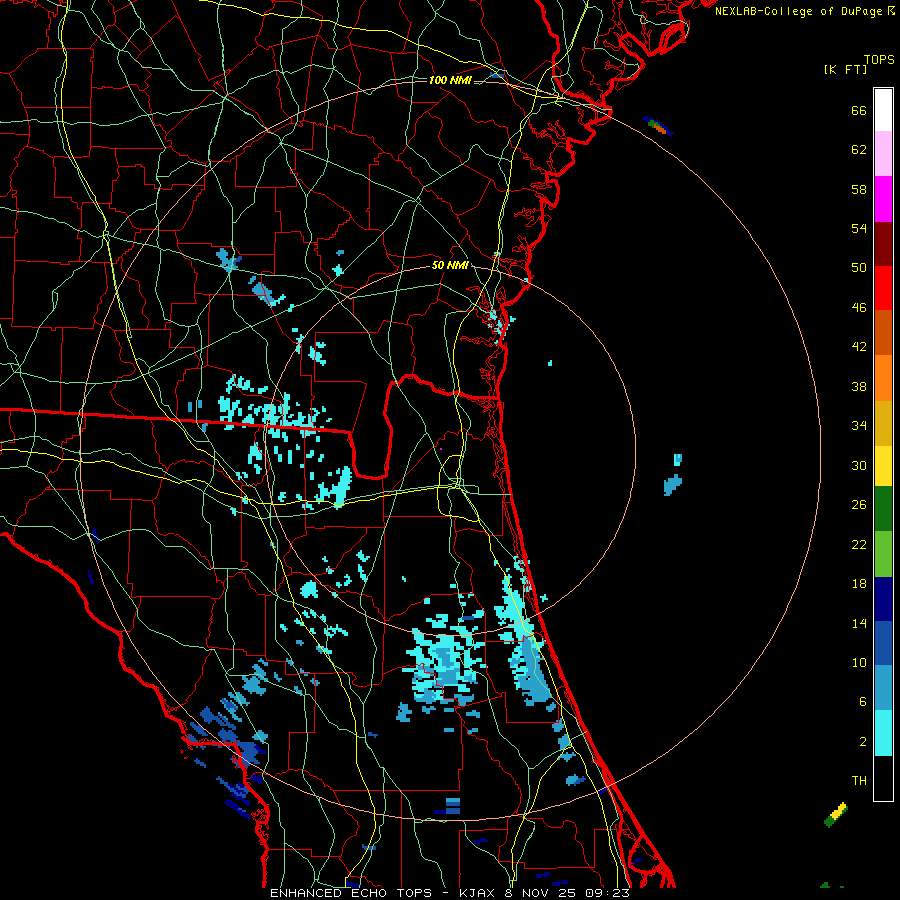Screen dimensions: 900x900
Task: Click legend value 46
Action: (859, 308)
